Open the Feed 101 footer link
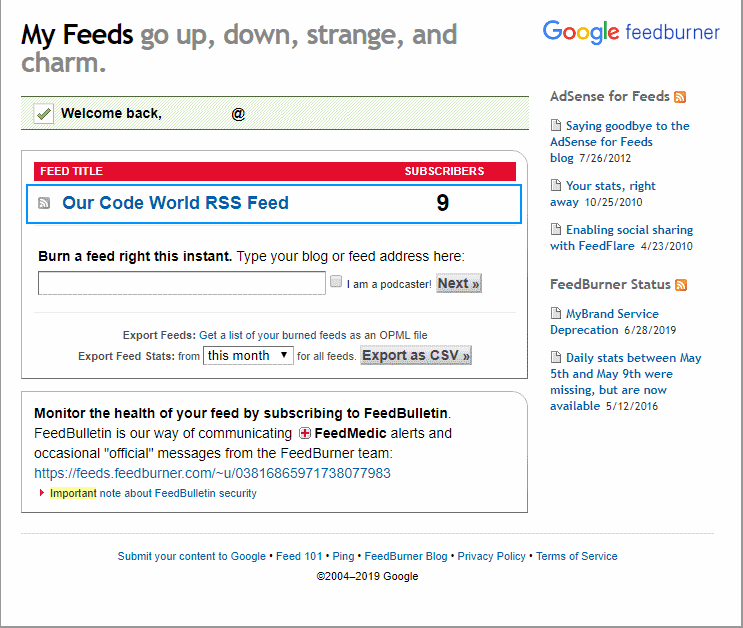The image size is (743, 628). [x=299, y=556]
